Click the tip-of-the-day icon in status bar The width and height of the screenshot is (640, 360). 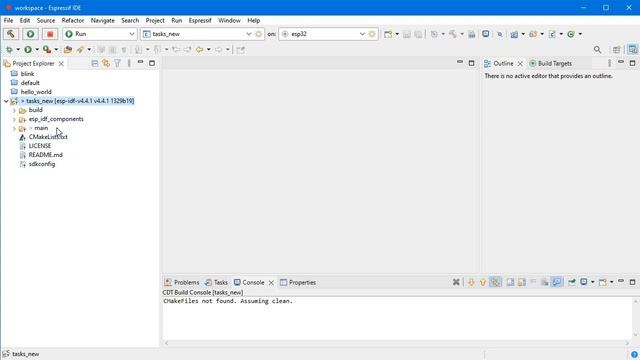(x=634, y=354)
